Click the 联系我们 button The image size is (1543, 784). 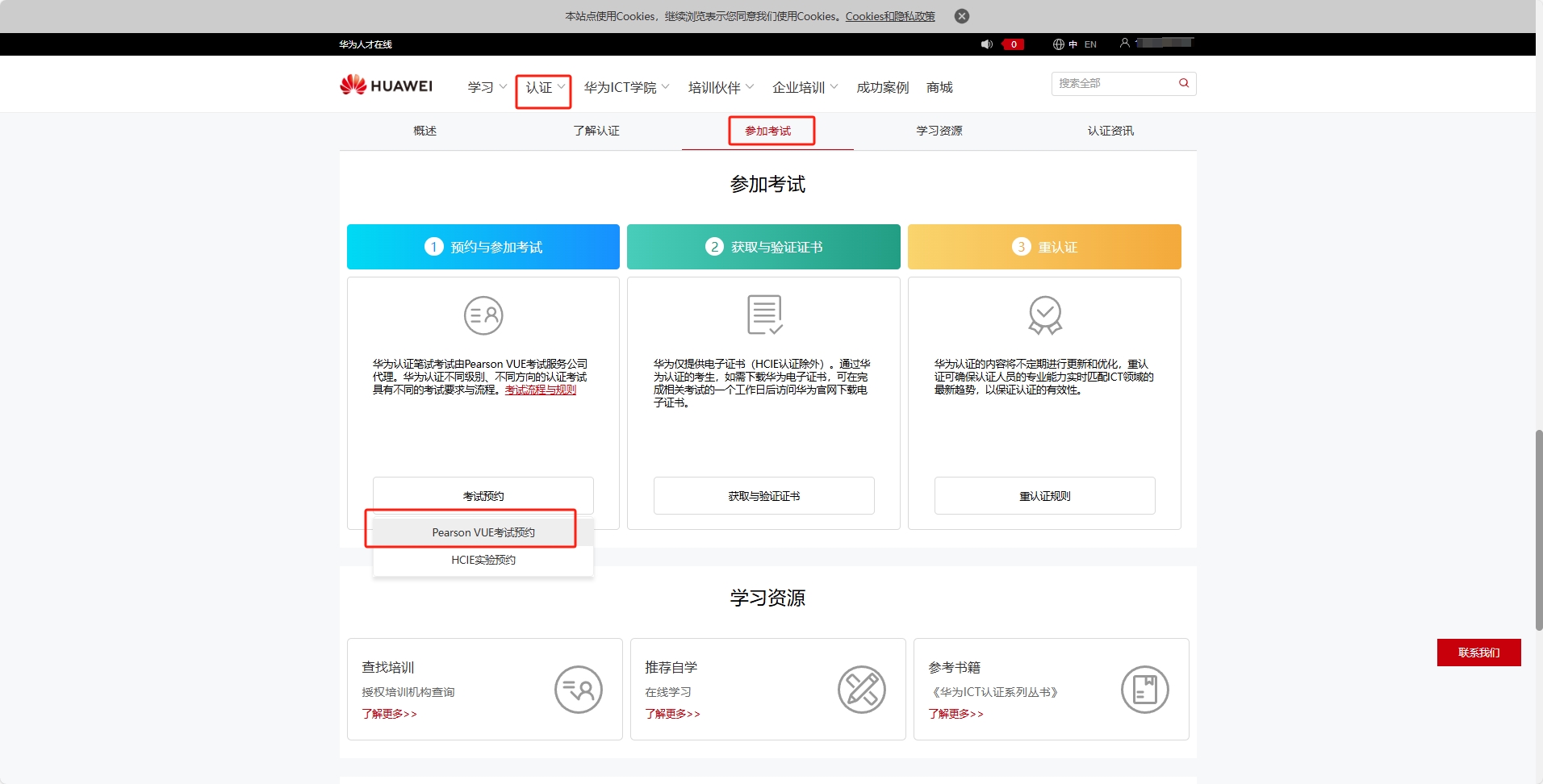tap(1479, 653)
